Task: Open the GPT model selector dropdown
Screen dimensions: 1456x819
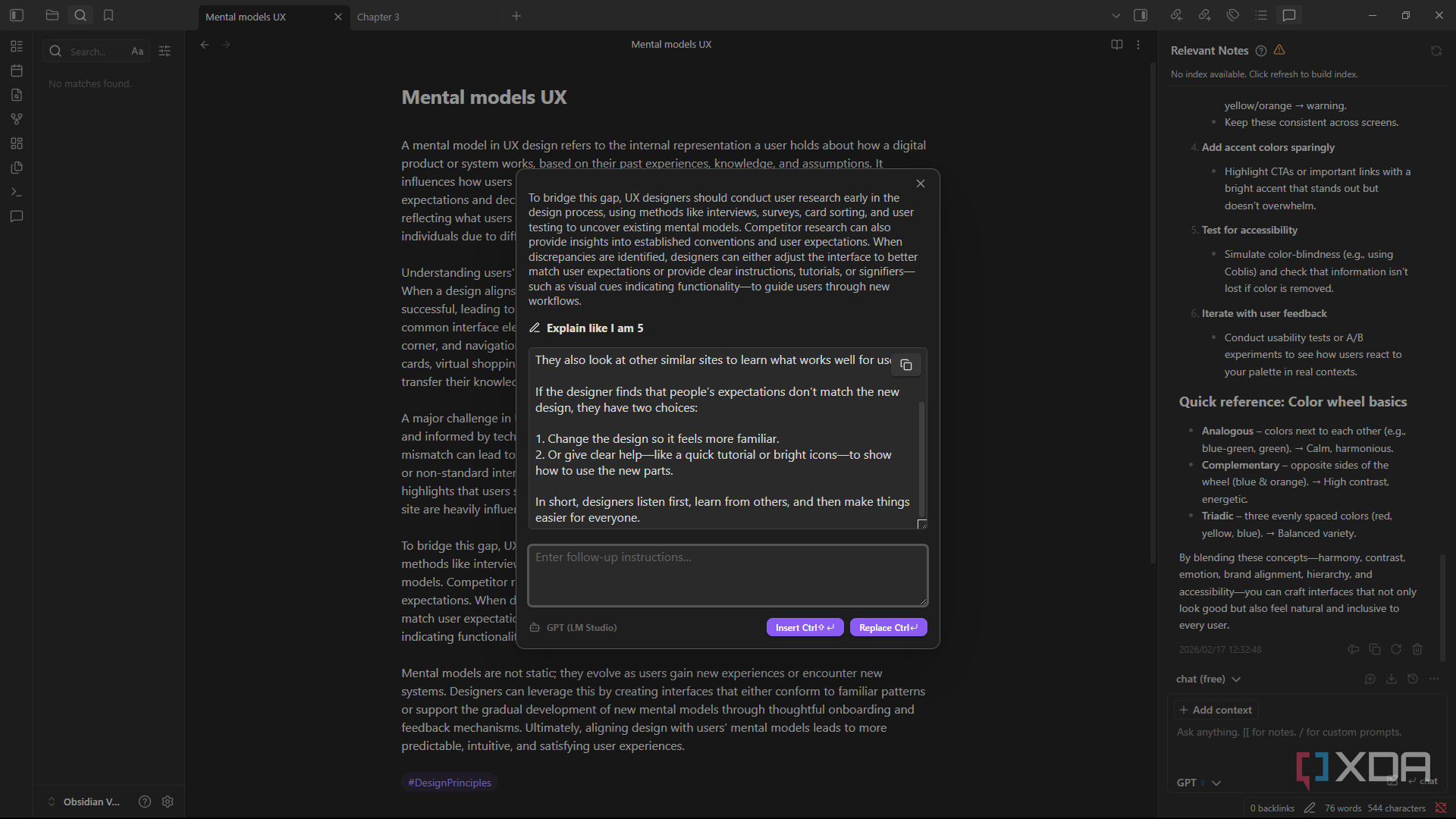Action: [x=1199, y=783]
